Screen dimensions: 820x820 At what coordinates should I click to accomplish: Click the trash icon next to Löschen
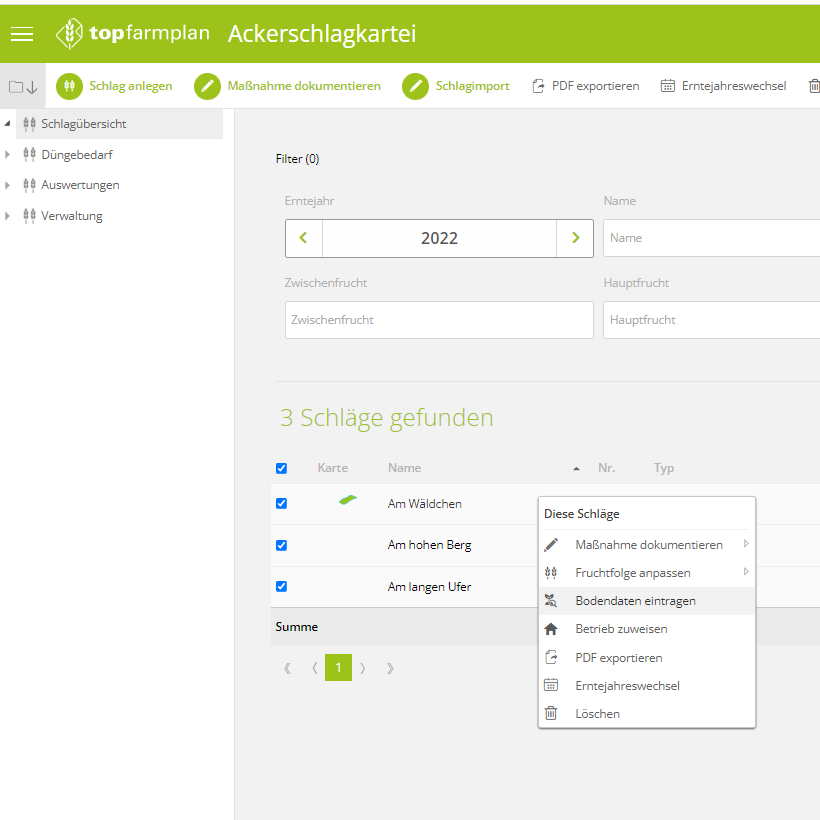(x=551, y=713)
